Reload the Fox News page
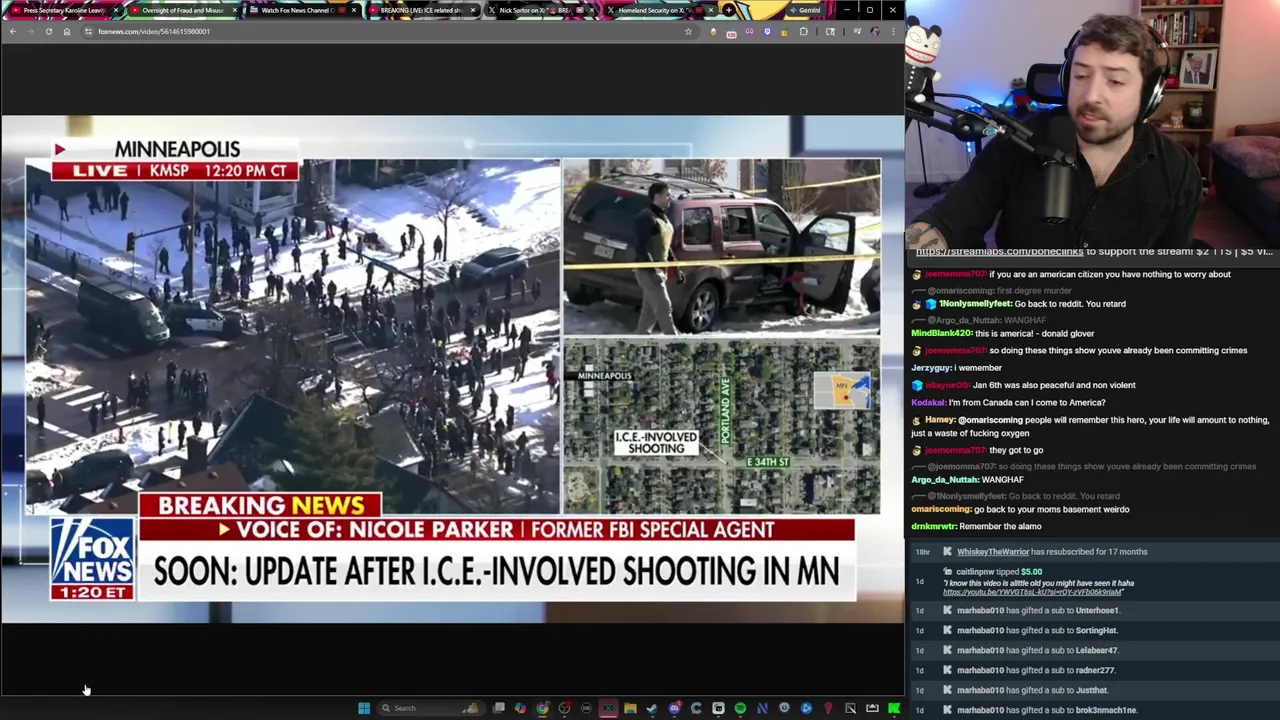The width and height of the screenshot is (1280, 720). [x=48, y=31]
